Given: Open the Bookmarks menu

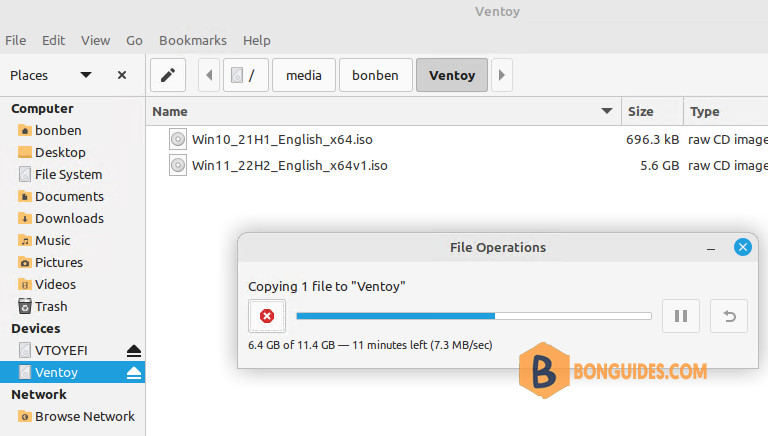Looking at the screenshot, I should tap(193, 40).
